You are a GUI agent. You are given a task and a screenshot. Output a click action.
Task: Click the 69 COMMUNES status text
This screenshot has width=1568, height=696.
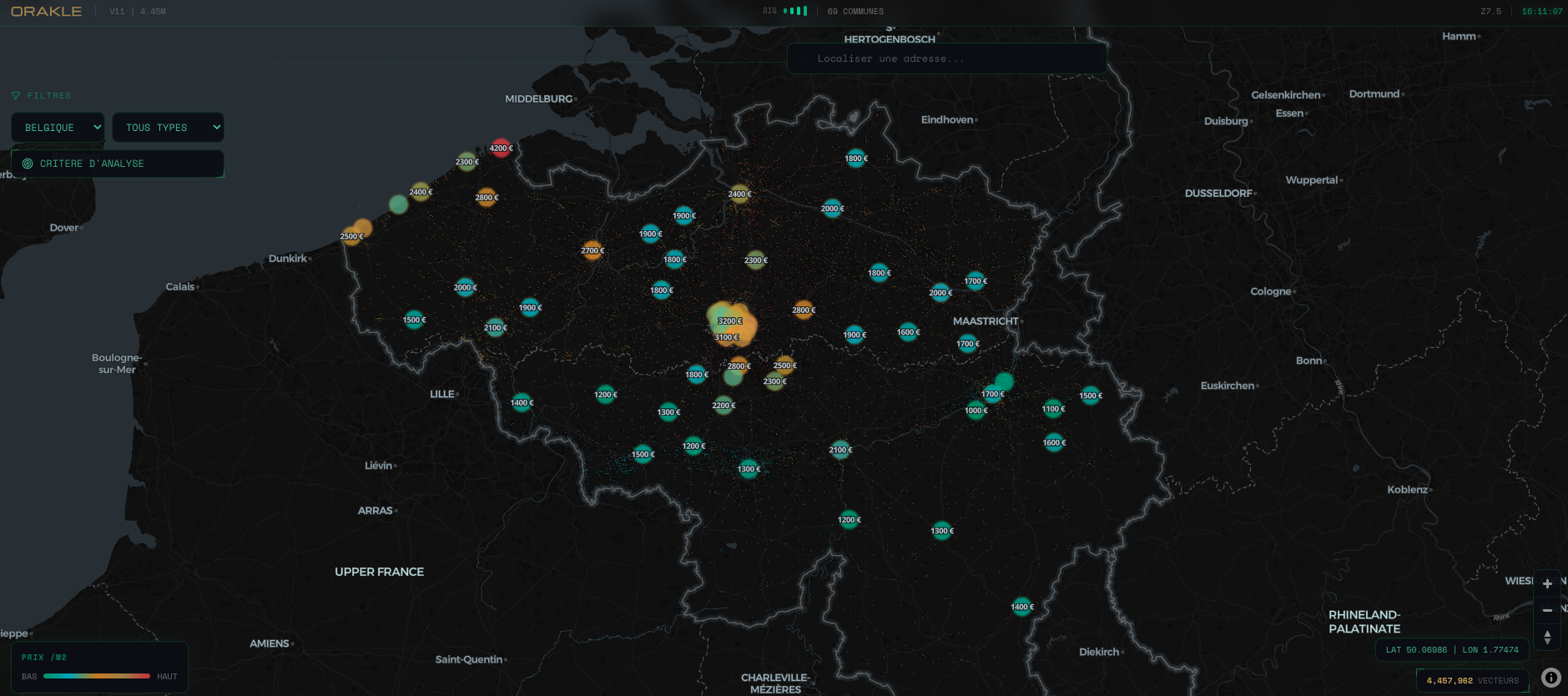tap(855, 12)
